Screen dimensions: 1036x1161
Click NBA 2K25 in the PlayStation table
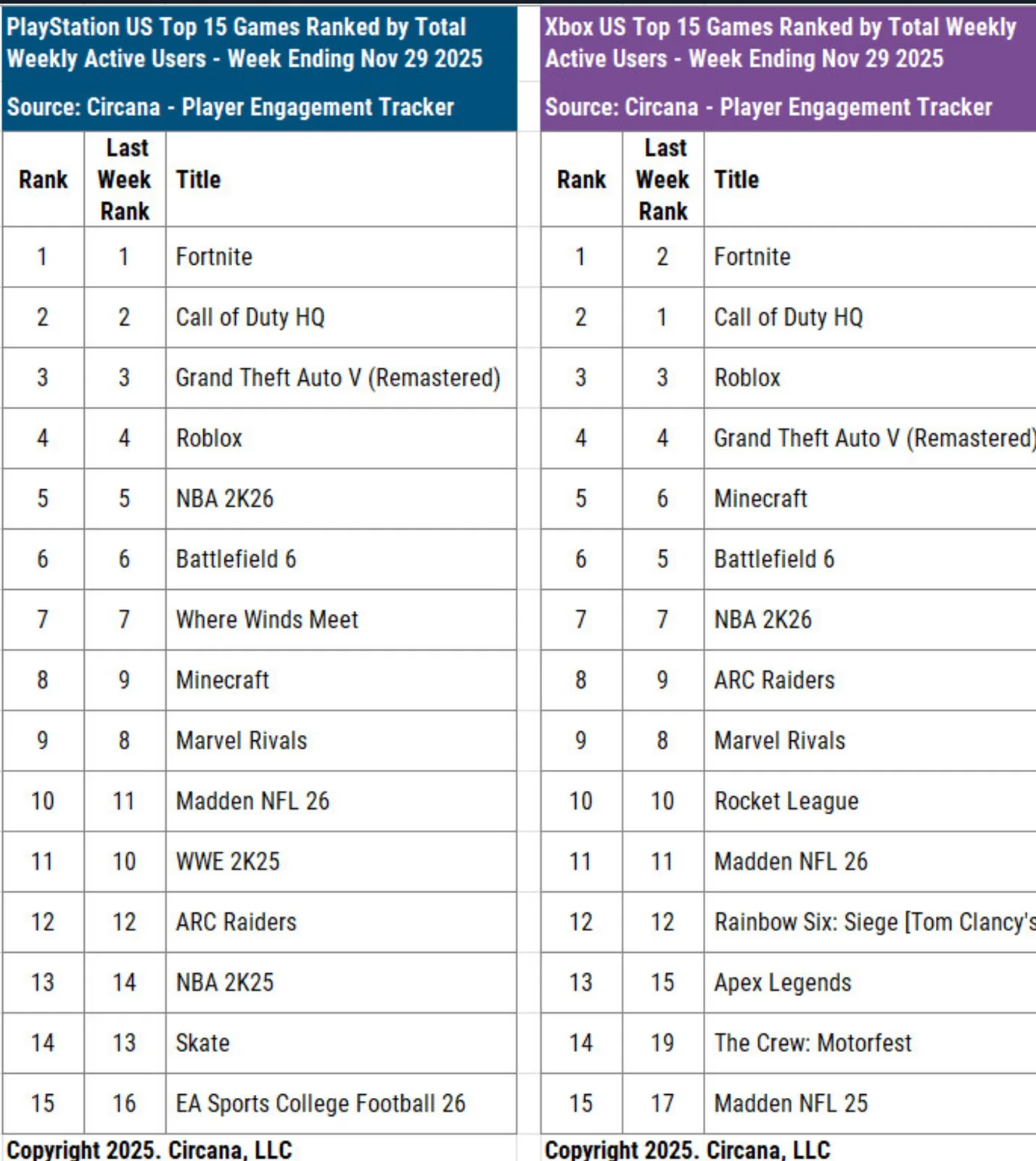click(x=225, y=982)
